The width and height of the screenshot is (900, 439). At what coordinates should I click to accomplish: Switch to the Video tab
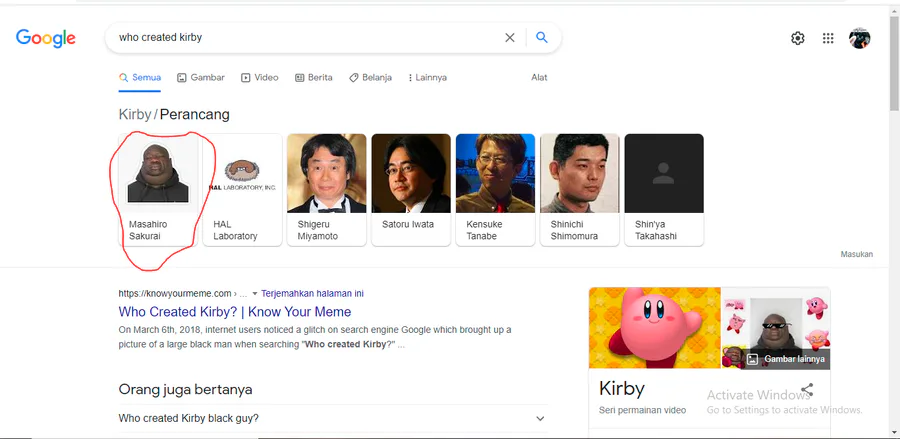click(260, 77)
